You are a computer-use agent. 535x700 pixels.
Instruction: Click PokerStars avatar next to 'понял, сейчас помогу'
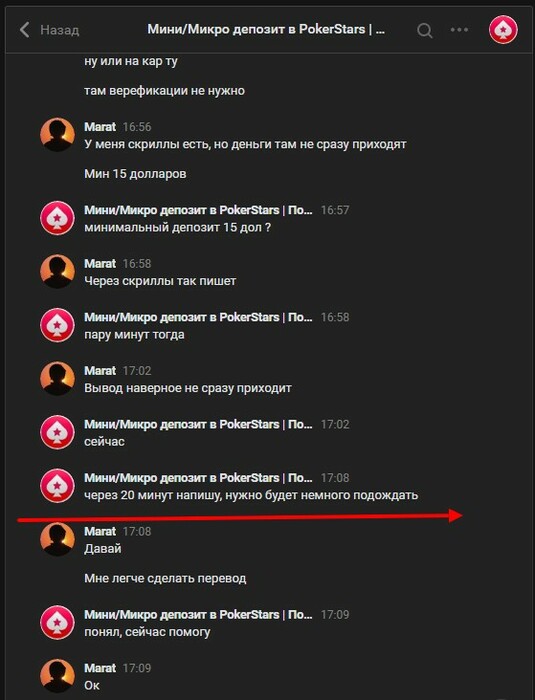click(x=57, y=622)
